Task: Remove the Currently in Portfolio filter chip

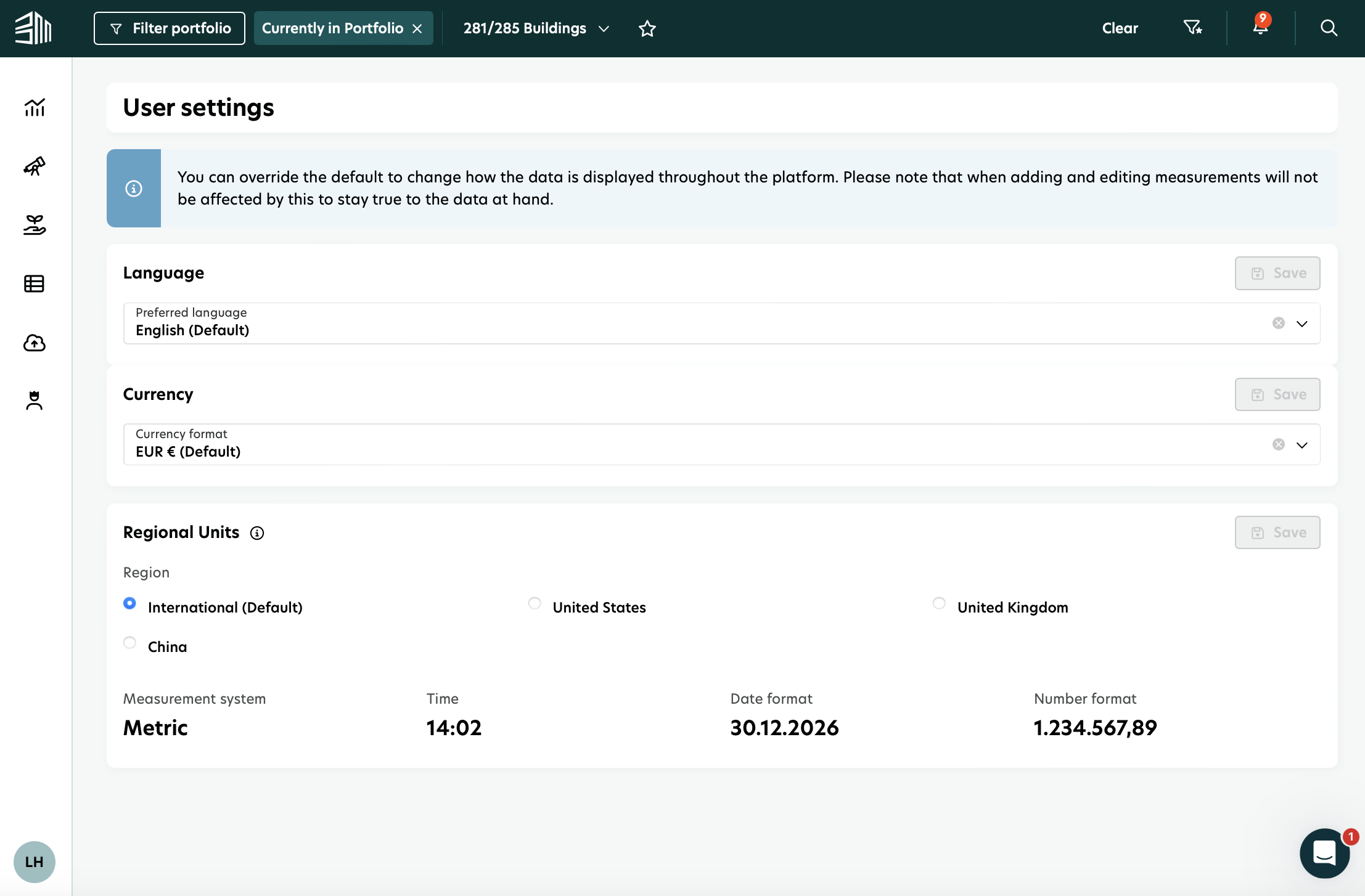Action: (x=417, y=29)
